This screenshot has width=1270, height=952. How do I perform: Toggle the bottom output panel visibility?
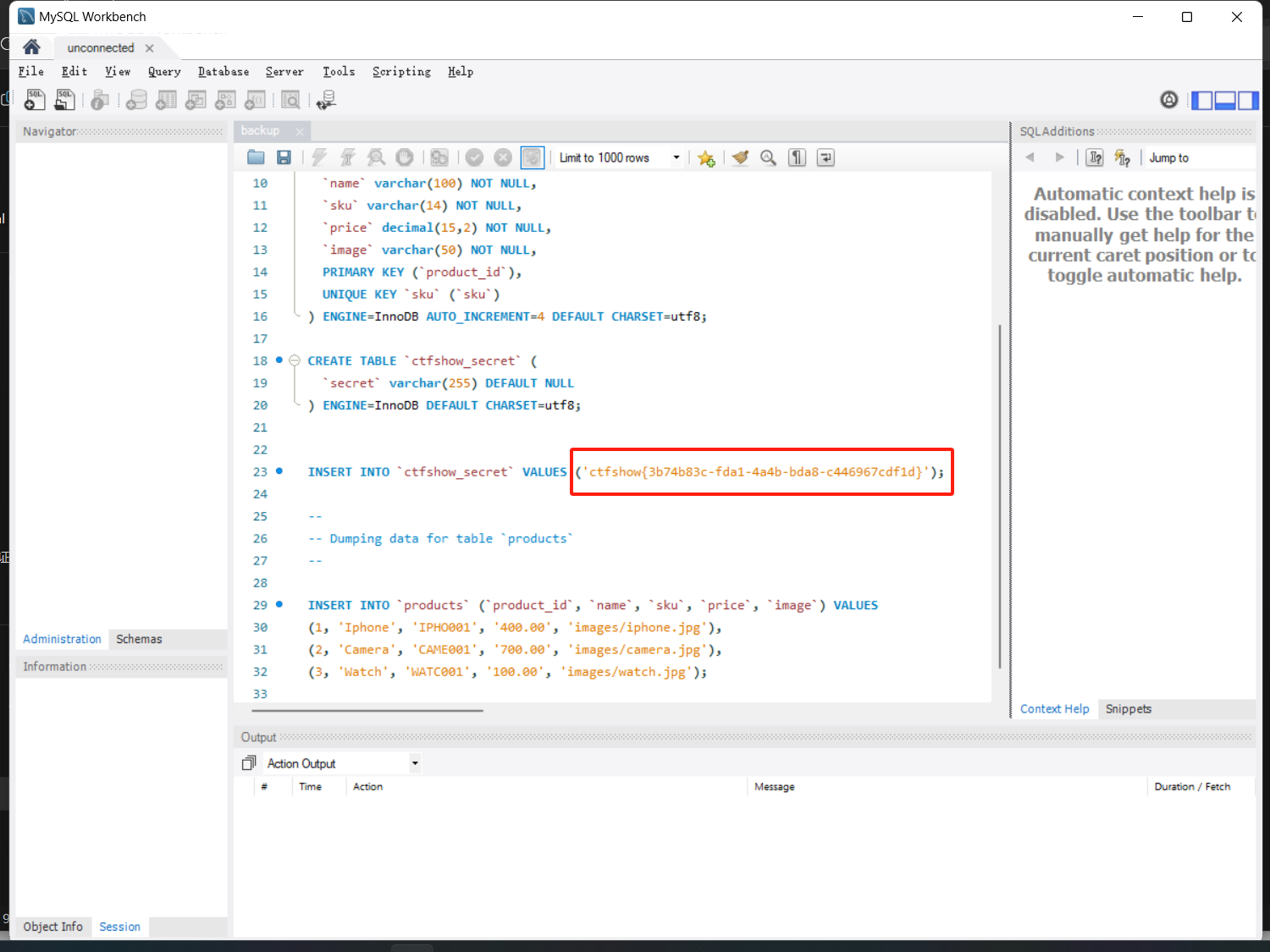1225,101
